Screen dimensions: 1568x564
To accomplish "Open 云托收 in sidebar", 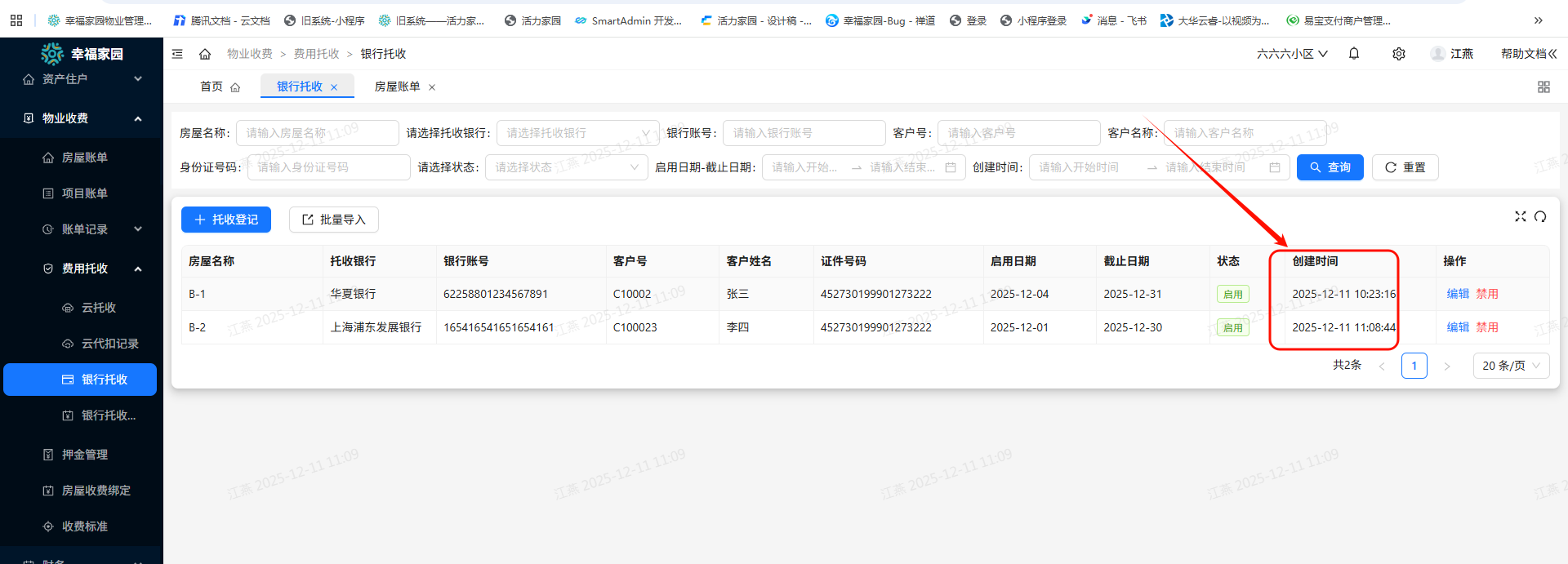I will point(82,308).
